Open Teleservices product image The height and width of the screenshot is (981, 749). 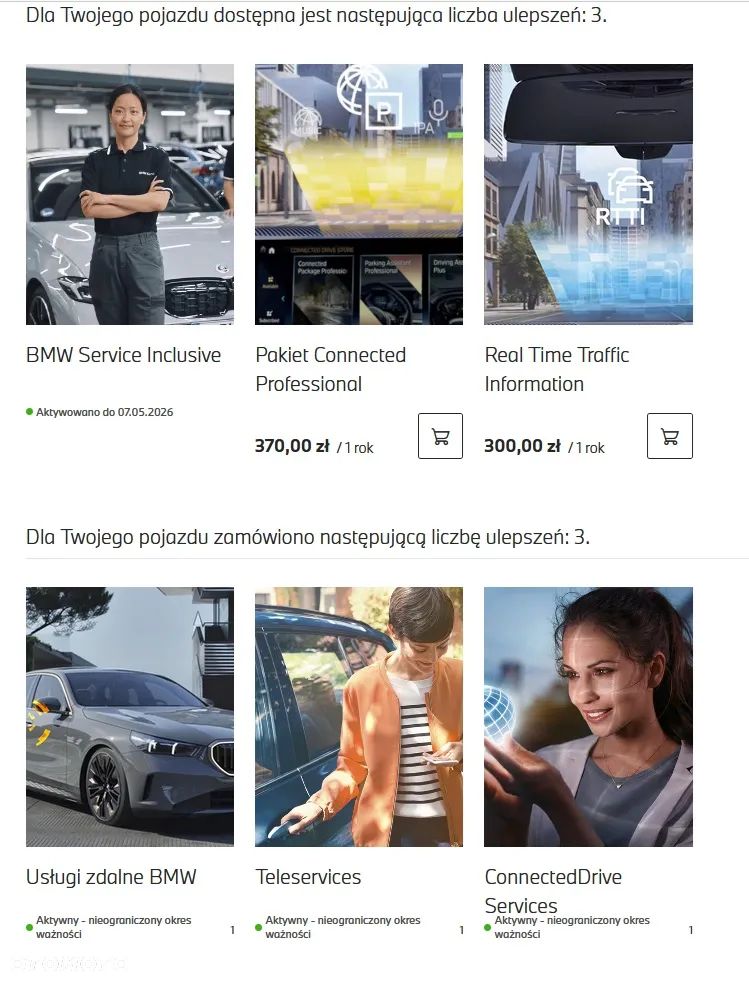[359, 717]
